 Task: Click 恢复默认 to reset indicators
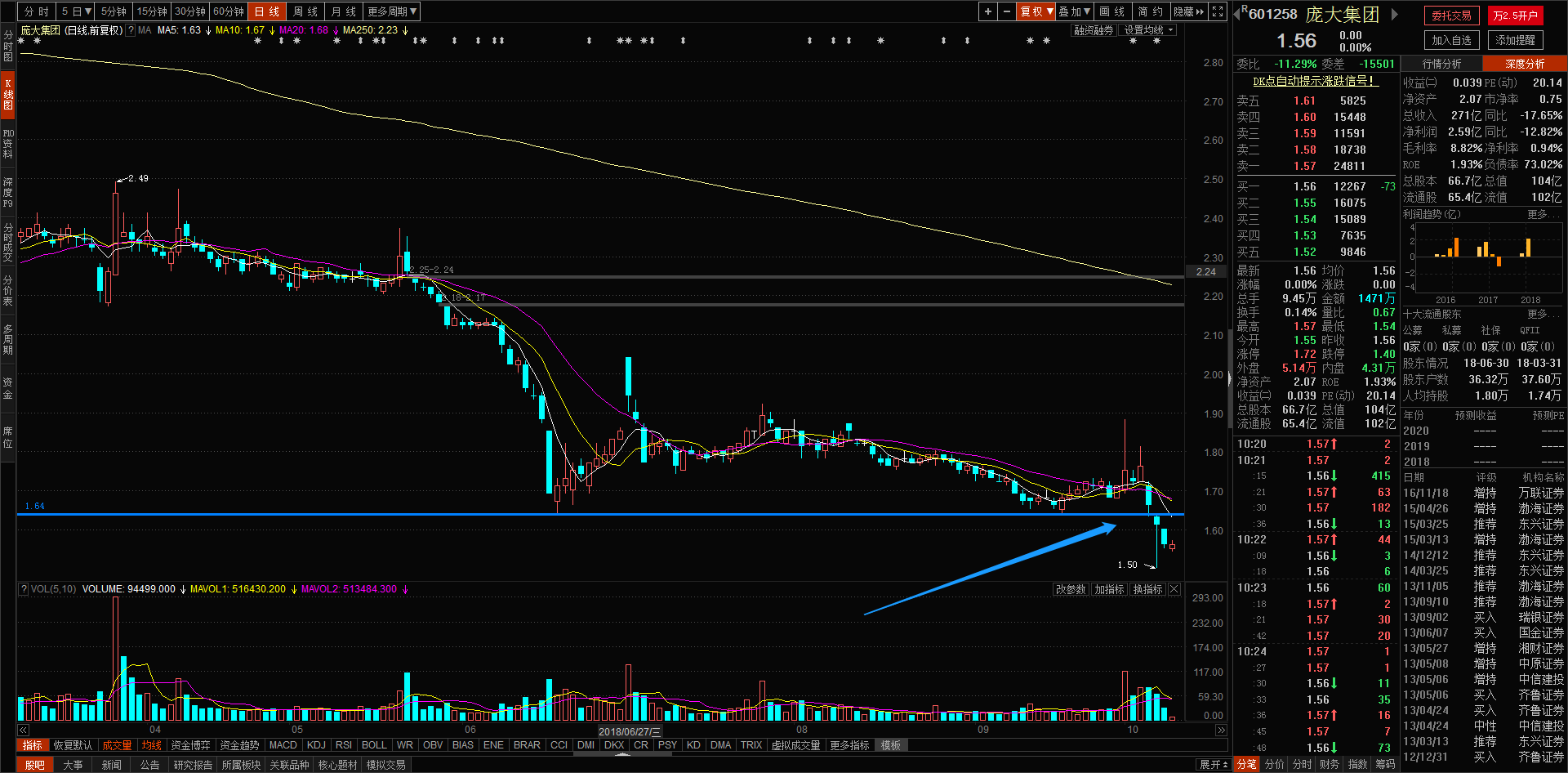tap(73, 745)
